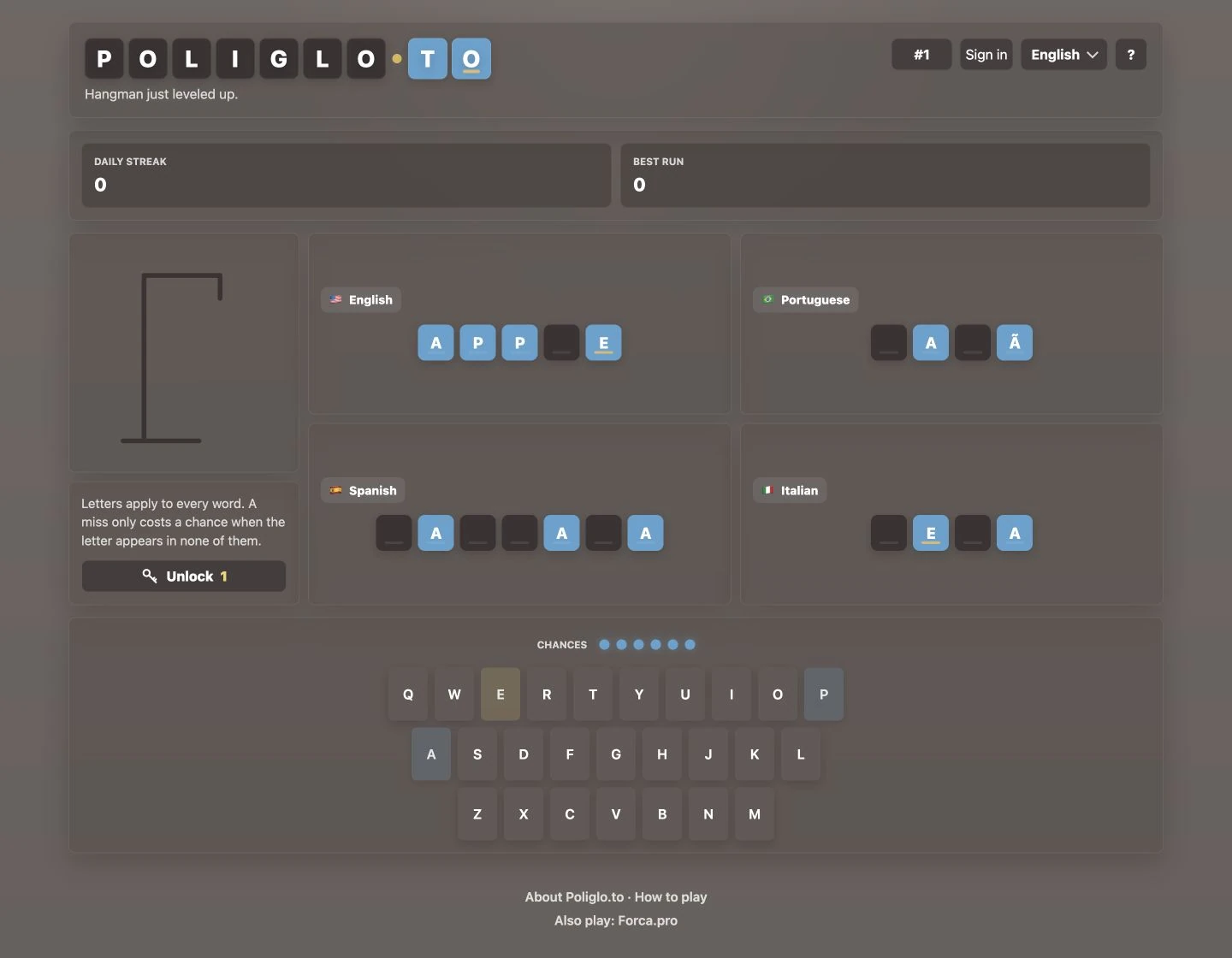Tap the R key

pos(547,694)
